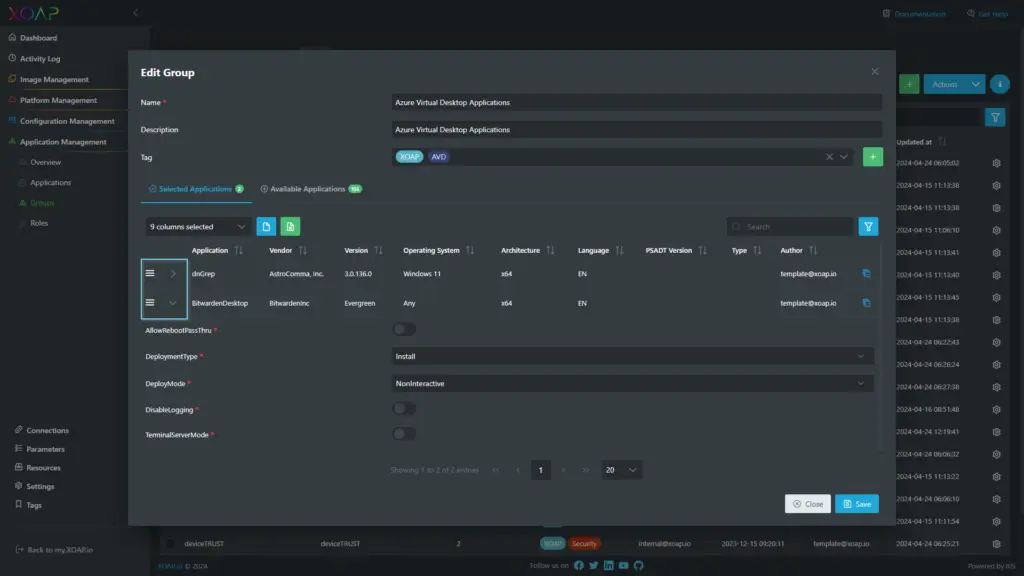Toggle TerminalServerMode switch
This screenshot has height=576, width=1024.
click(404, 434)
